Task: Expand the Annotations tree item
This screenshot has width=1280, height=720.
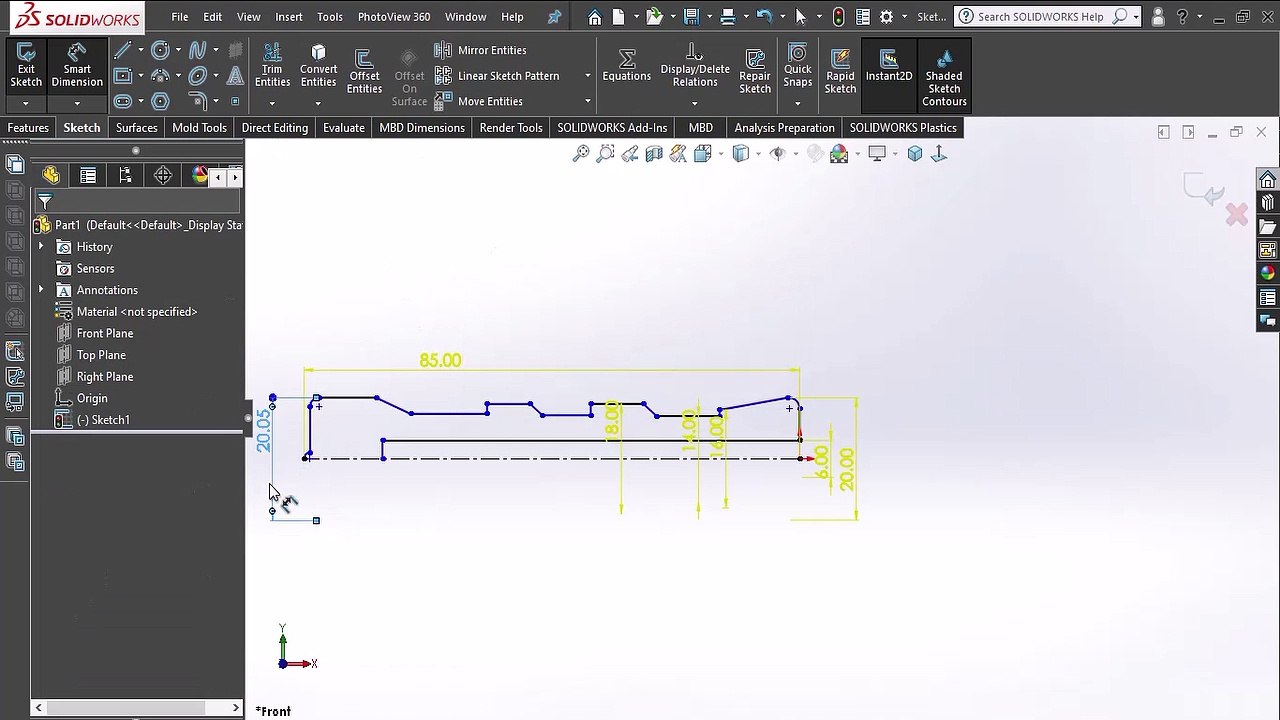Action: point(41,290)
